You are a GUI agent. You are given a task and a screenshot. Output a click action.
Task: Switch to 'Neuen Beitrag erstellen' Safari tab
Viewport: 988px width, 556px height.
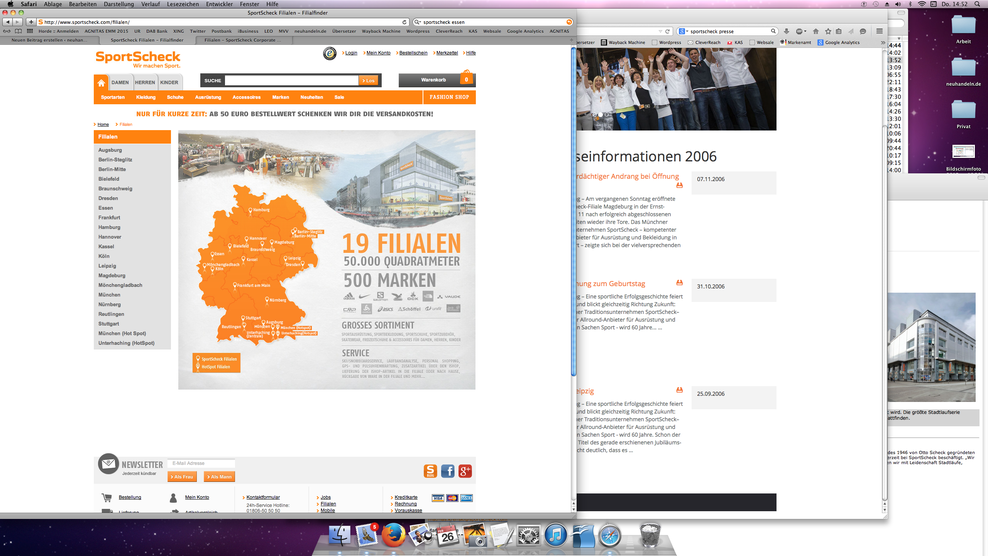pos(49,40)
